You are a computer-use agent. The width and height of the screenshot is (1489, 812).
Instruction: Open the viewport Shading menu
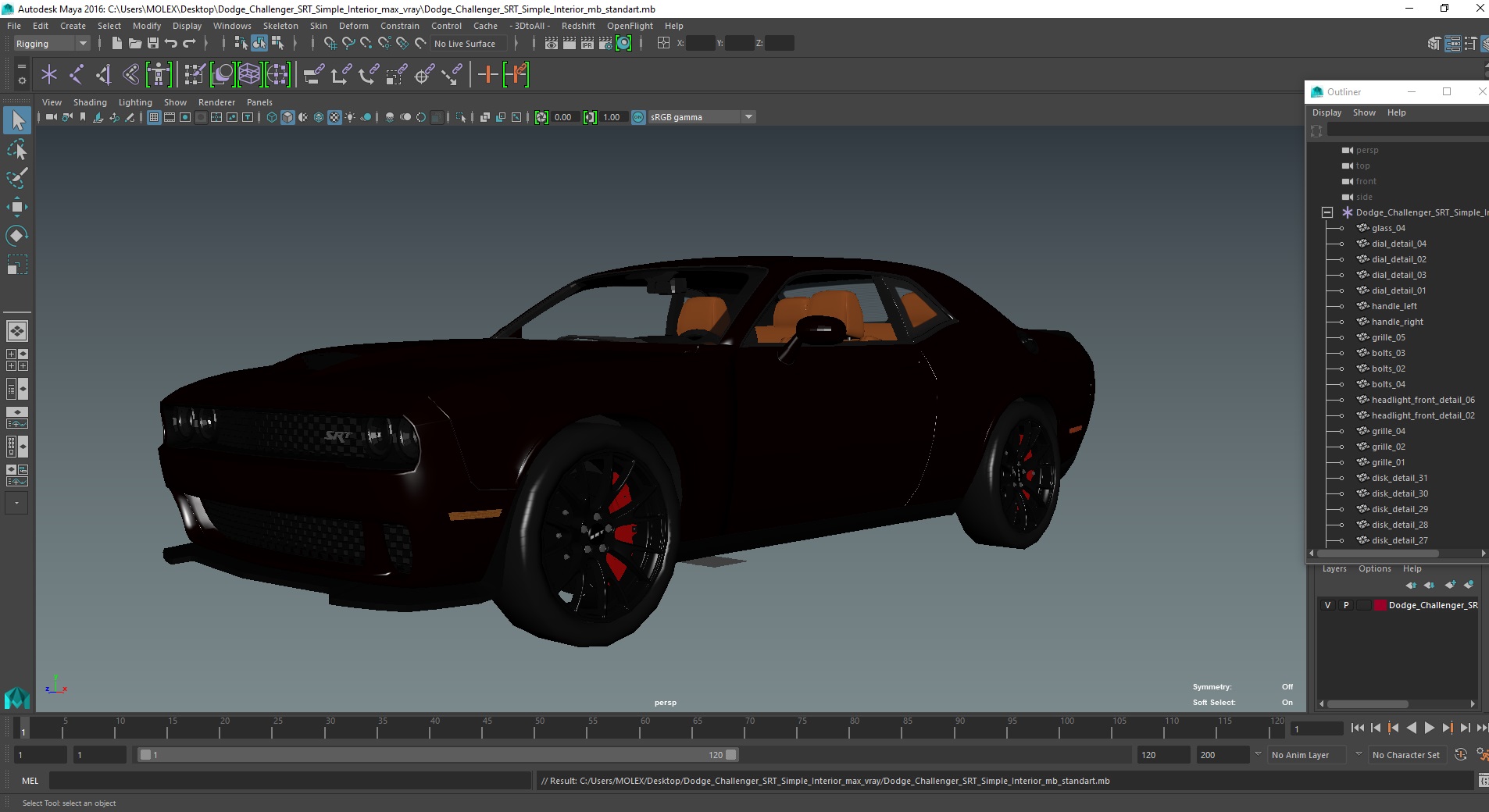click(90, 102)
